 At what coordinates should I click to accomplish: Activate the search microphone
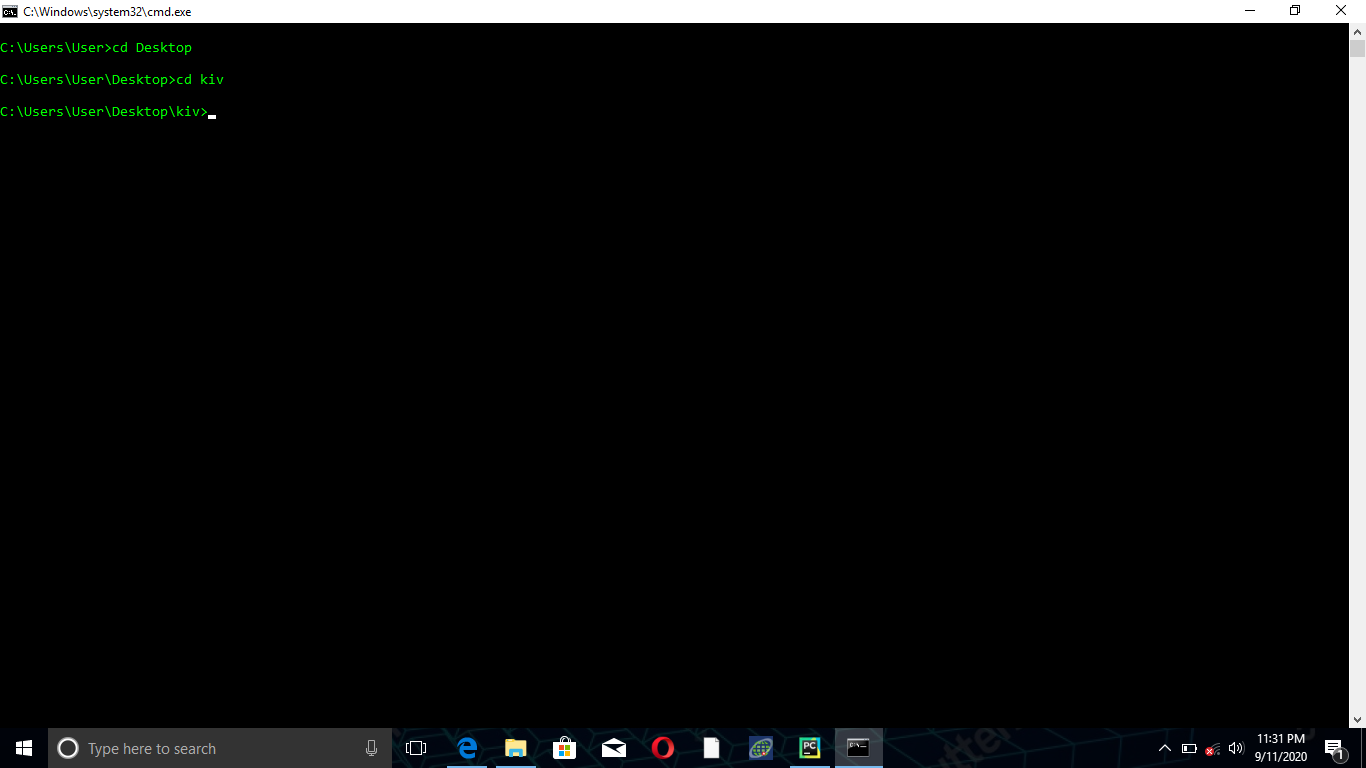point(371,747)
